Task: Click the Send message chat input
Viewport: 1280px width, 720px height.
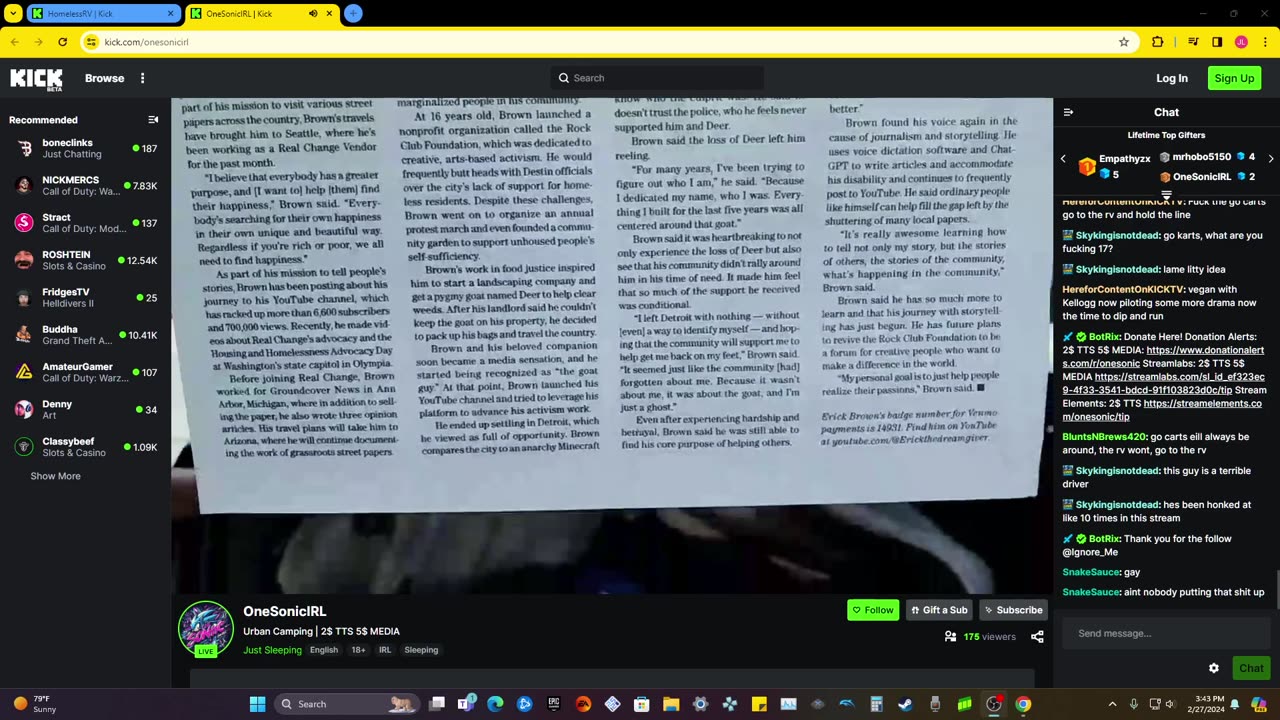Action: [x=1166, y=633]
